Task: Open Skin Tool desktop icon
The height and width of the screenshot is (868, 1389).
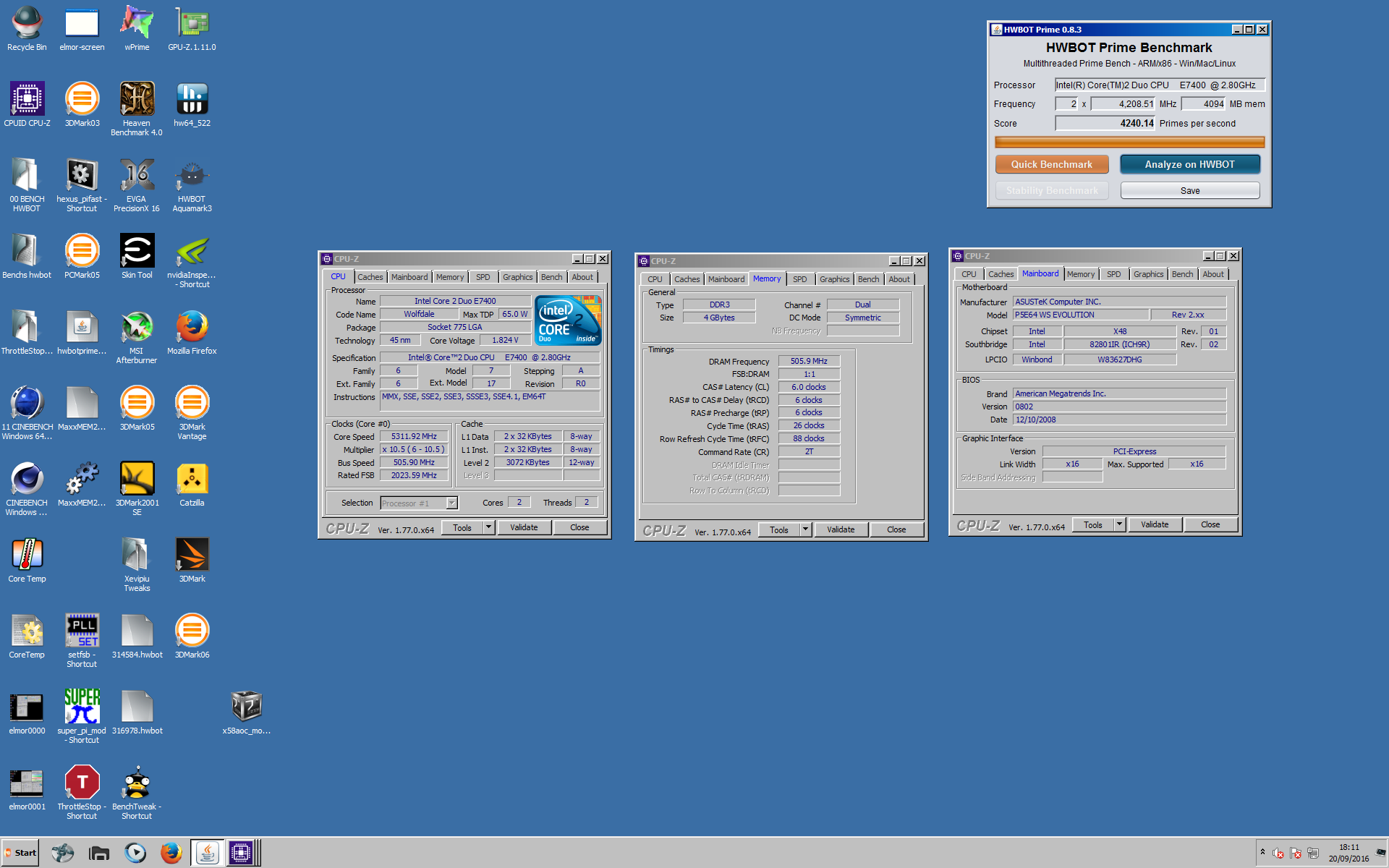Action: [x=137, y=257]
